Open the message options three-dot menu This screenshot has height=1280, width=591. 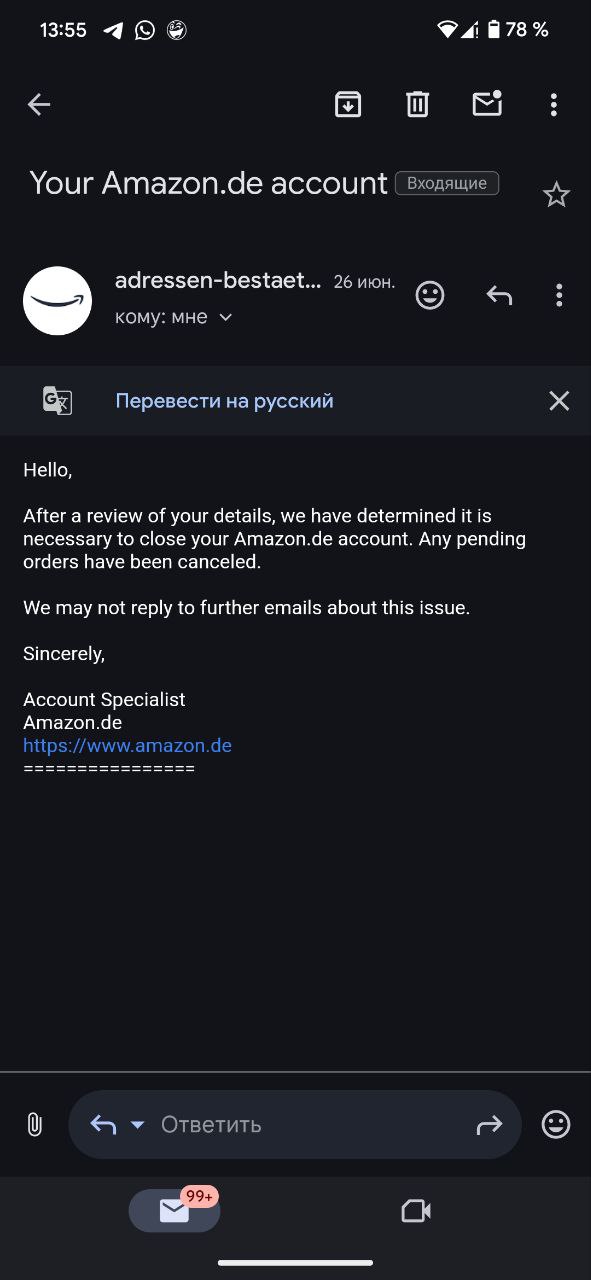click(x=559, y=295)
